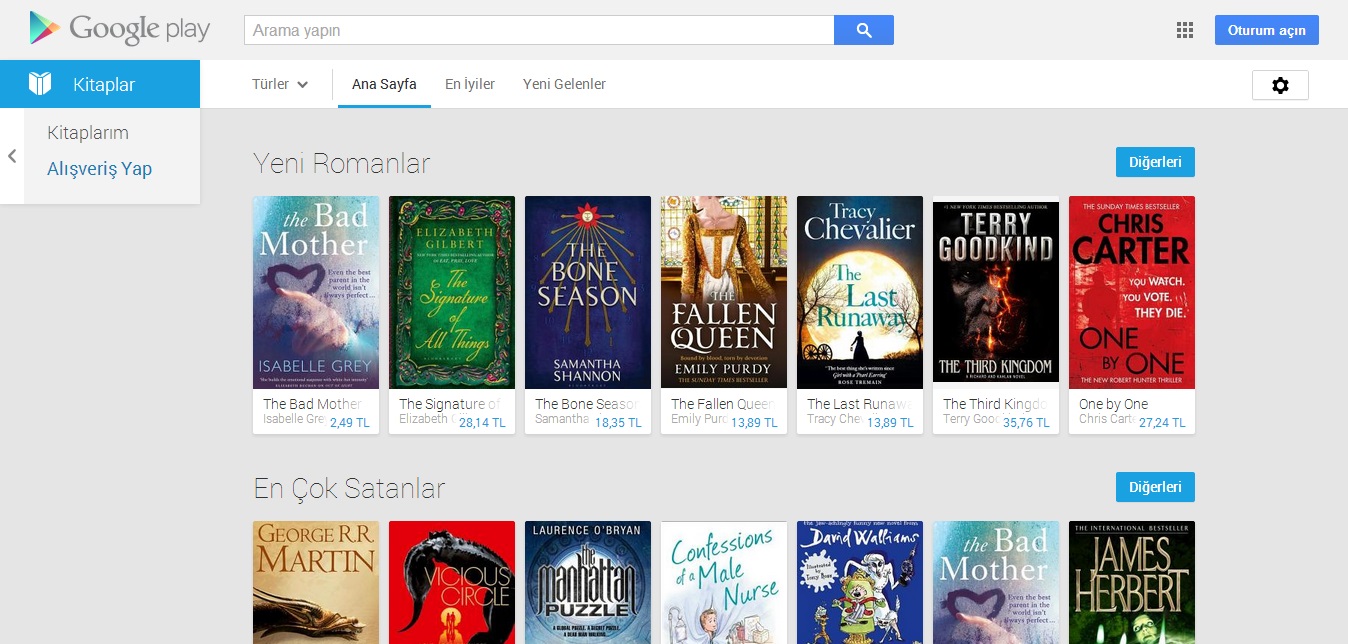Screen dimensions: 1348x644
Task: Click the 27,24 TL price
Action: coord(1162,423)
